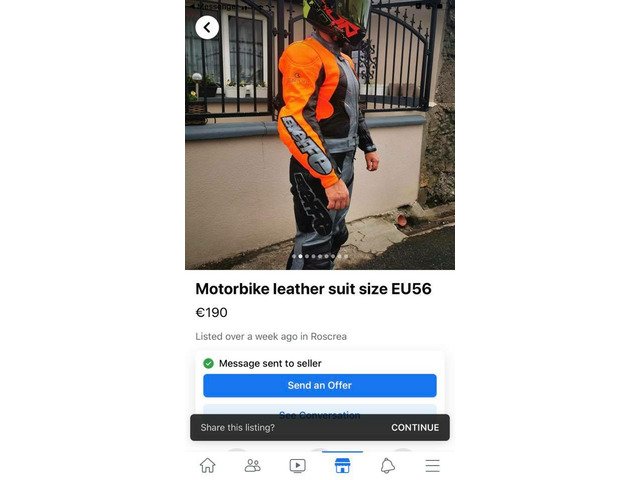640x480 pixels.
Task: Tap the green message sent checkmark
Action: [x=209, y=363]
